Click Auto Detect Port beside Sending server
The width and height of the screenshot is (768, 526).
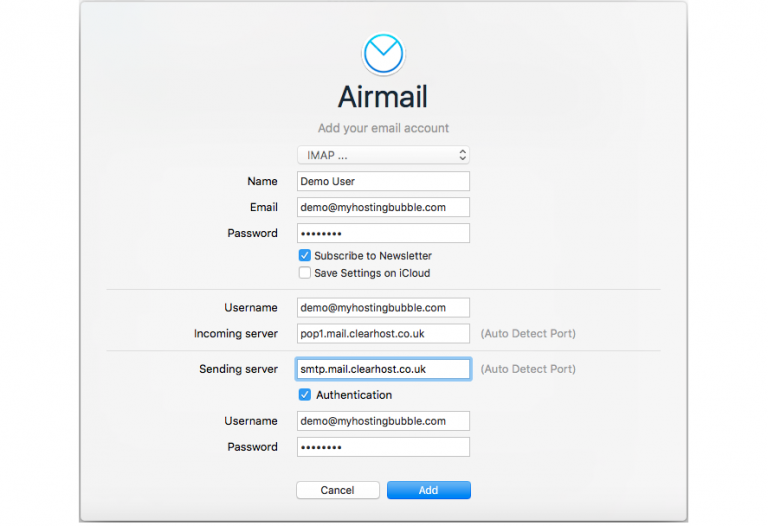(528, 369)
